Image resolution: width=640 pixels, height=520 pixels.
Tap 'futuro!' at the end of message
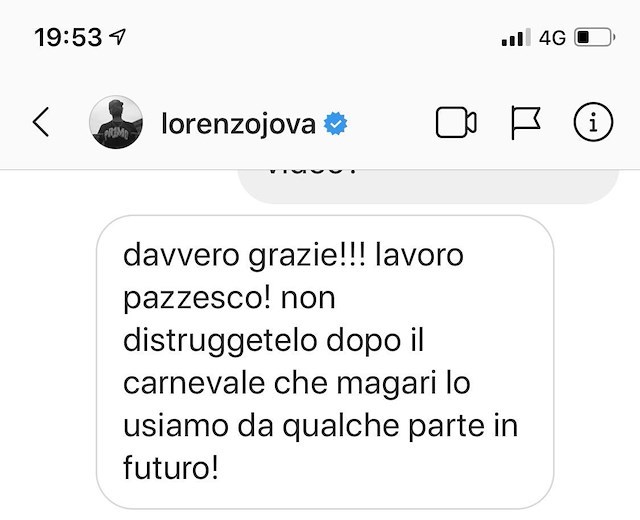pyautogui.click(x=171, y=467)
